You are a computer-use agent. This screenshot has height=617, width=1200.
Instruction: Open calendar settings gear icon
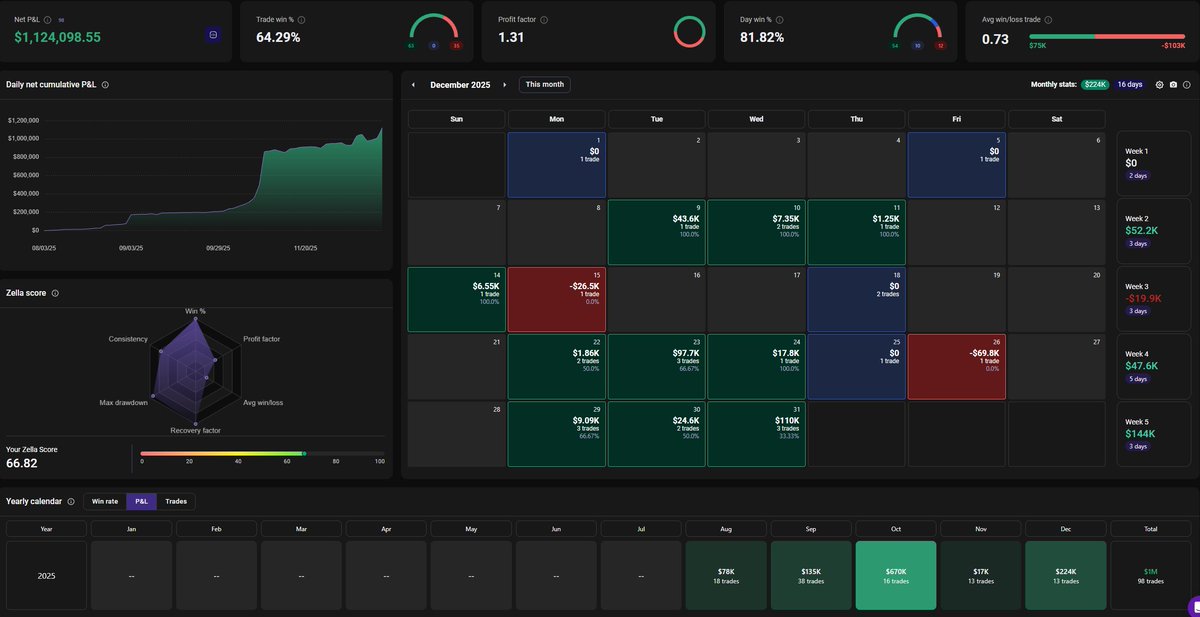point(1159,85)
